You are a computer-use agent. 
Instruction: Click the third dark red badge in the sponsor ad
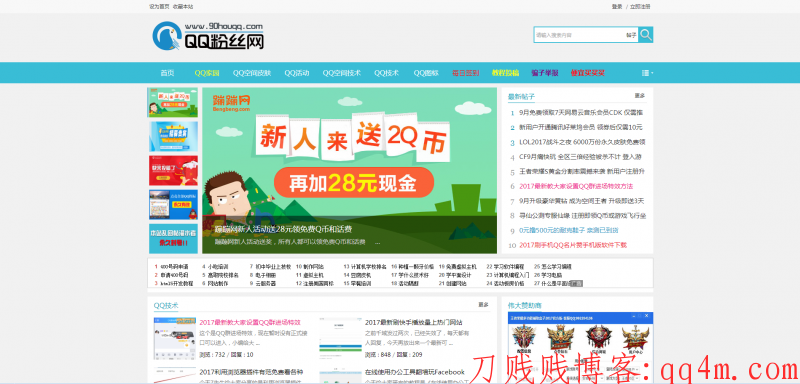598,339
